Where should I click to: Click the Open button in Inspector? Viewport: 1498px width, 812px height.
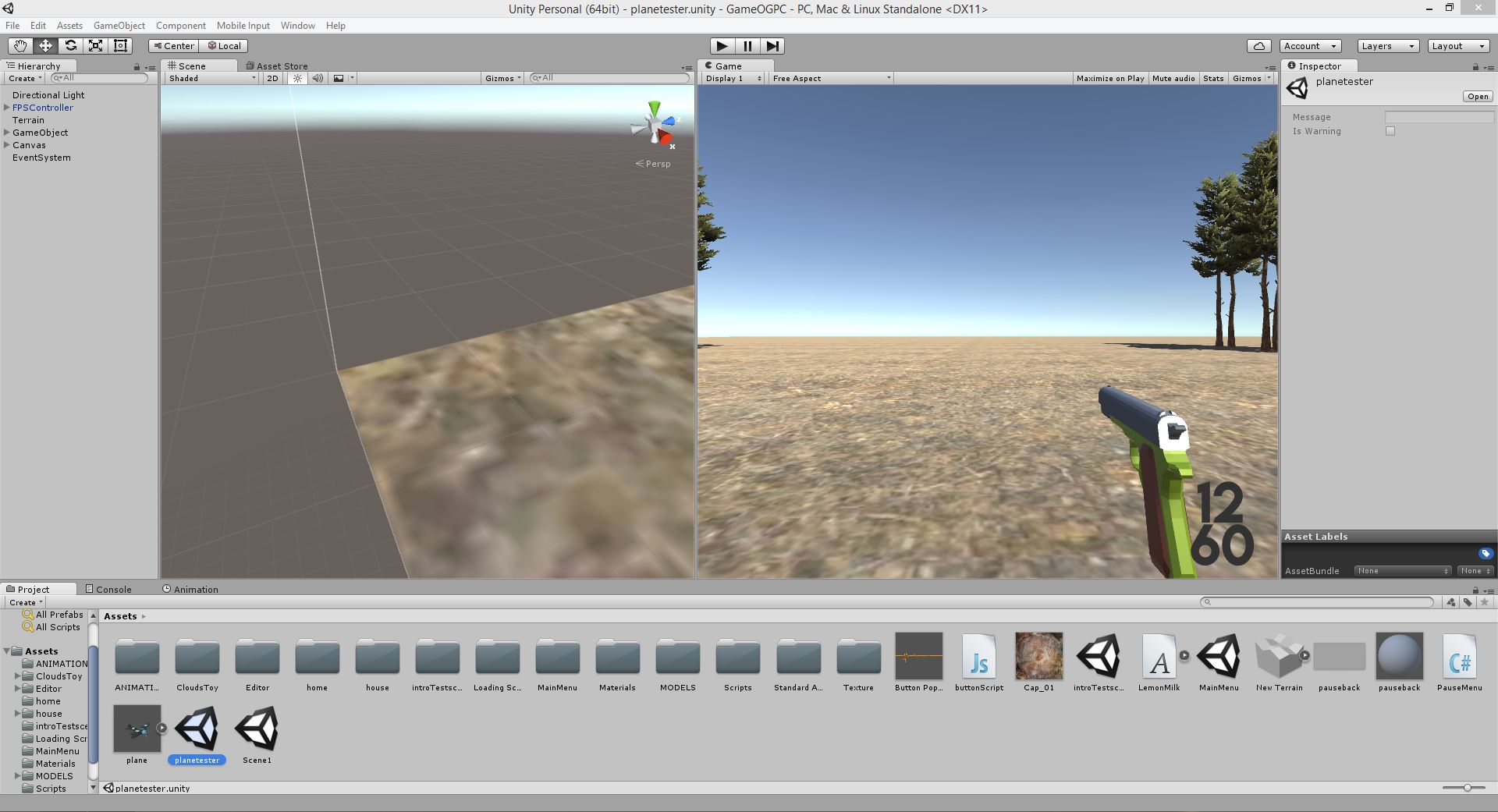click(x=1477, y=95)
